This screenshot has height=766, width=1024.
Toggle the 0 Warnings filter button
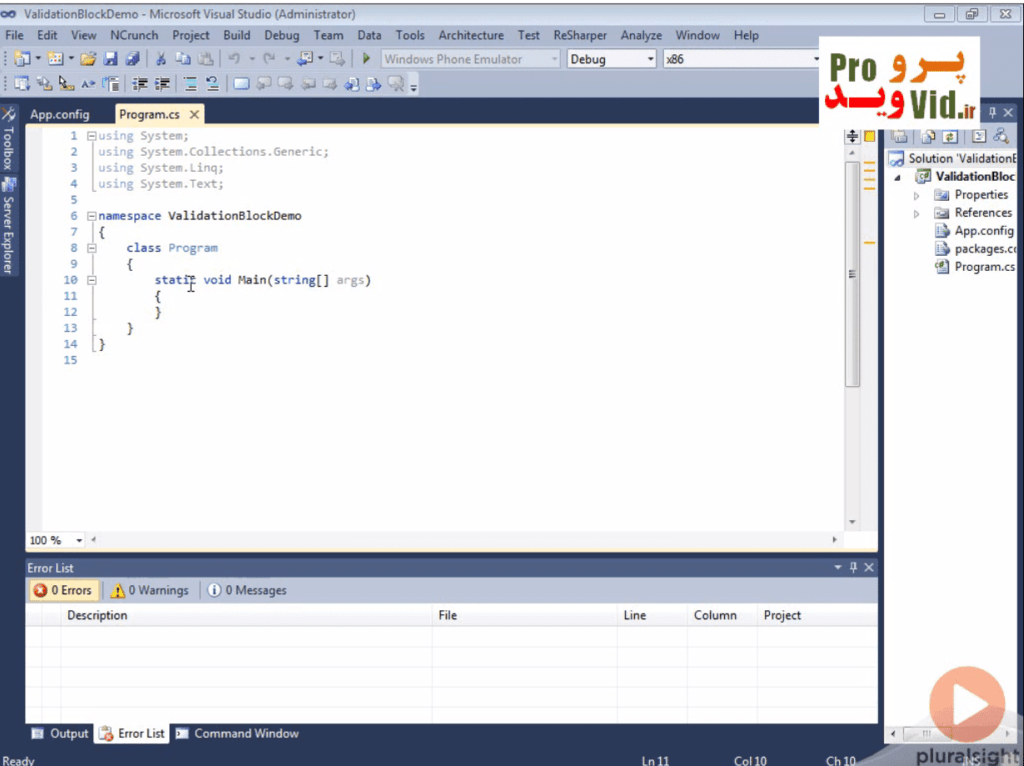pos(149,590)
